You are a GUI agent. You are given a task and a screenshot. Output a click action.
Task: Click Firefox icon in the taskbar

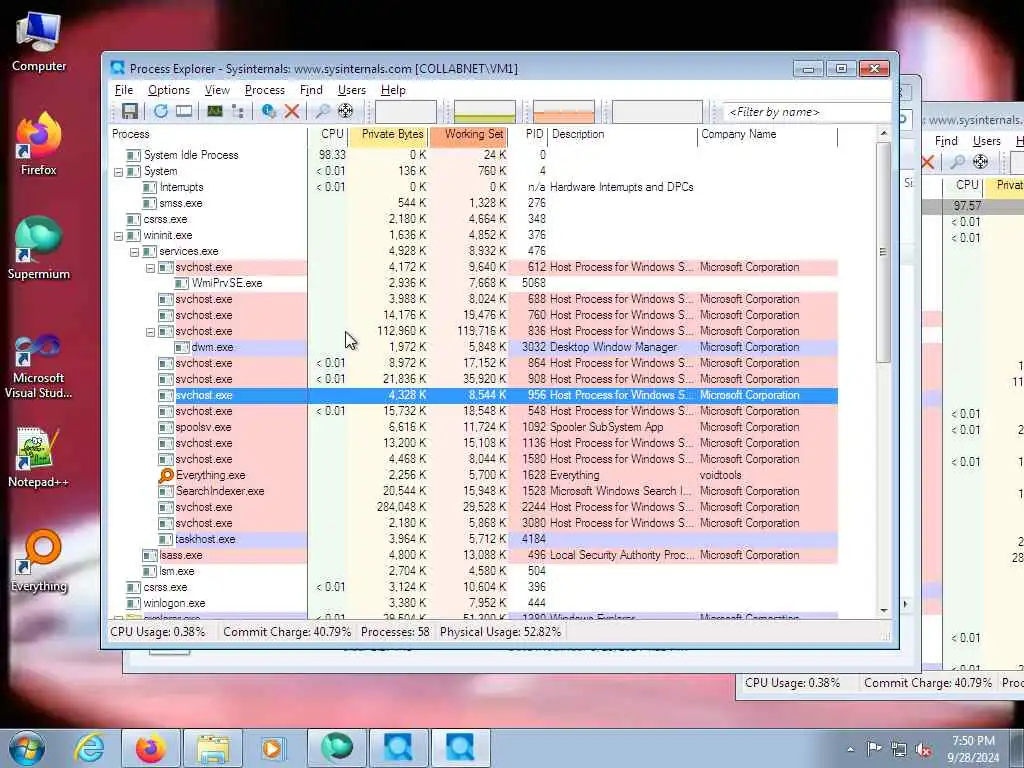click(150, 748)
